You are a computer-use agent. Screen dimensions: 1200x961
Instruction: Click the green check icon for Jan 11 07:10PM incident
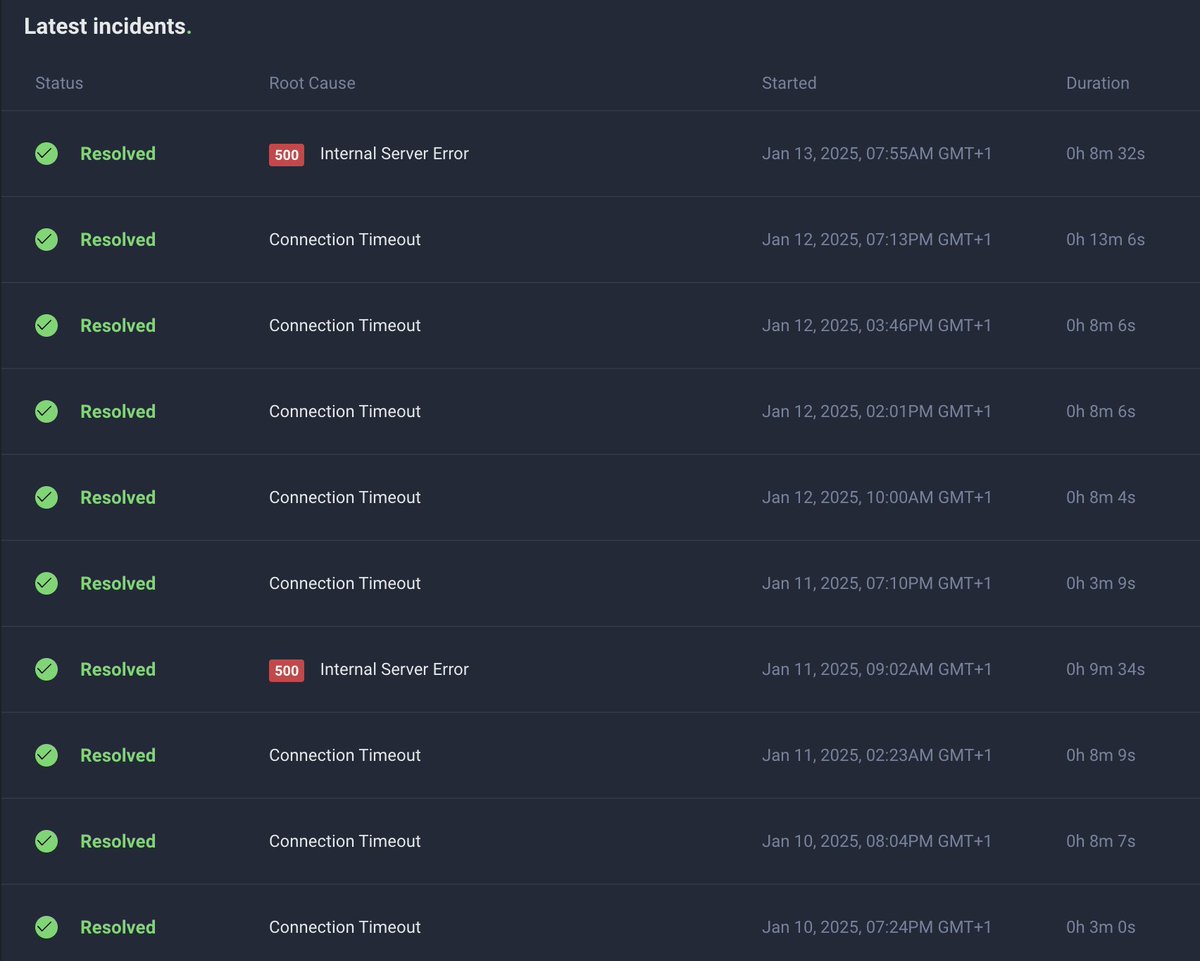tap(46, 583)
